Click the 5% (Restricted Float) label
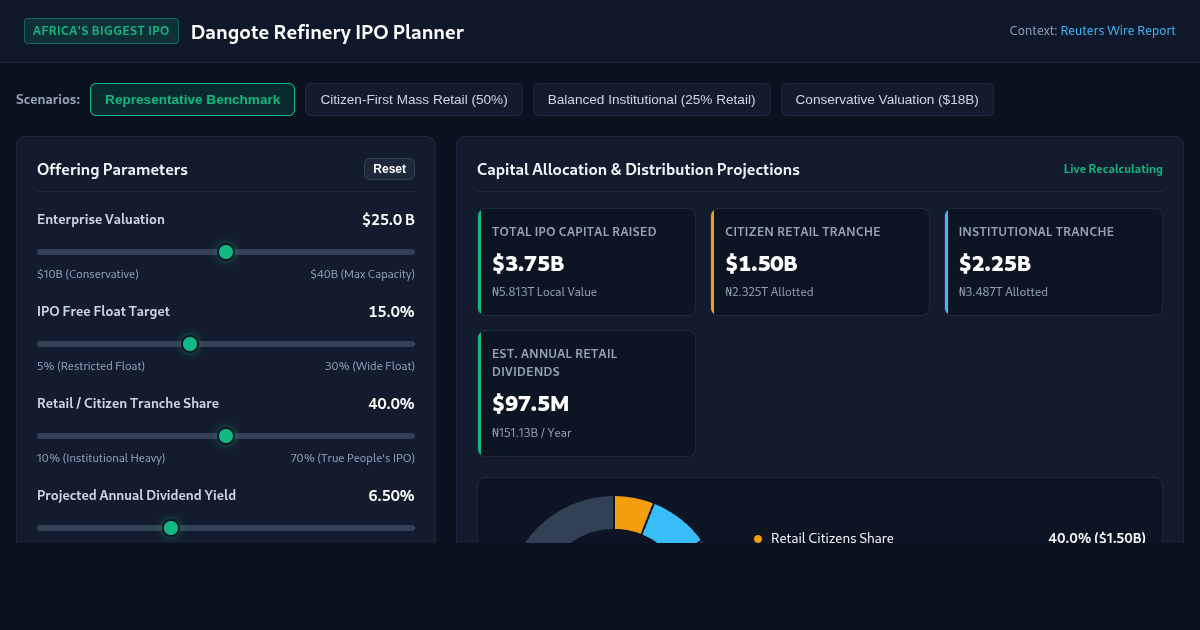The height and width of the screenshot is (630, 1200). pyautogui.click(x=91, y=366)
